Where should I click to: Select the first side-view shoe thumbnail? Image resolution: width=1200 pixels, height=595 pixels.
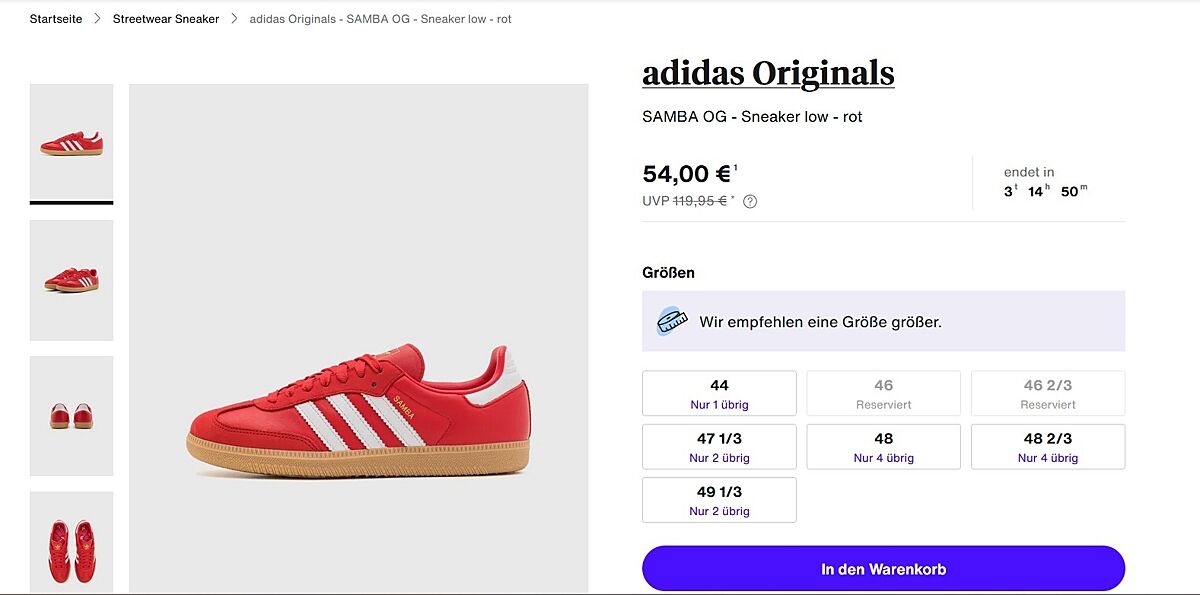point(71,143)
